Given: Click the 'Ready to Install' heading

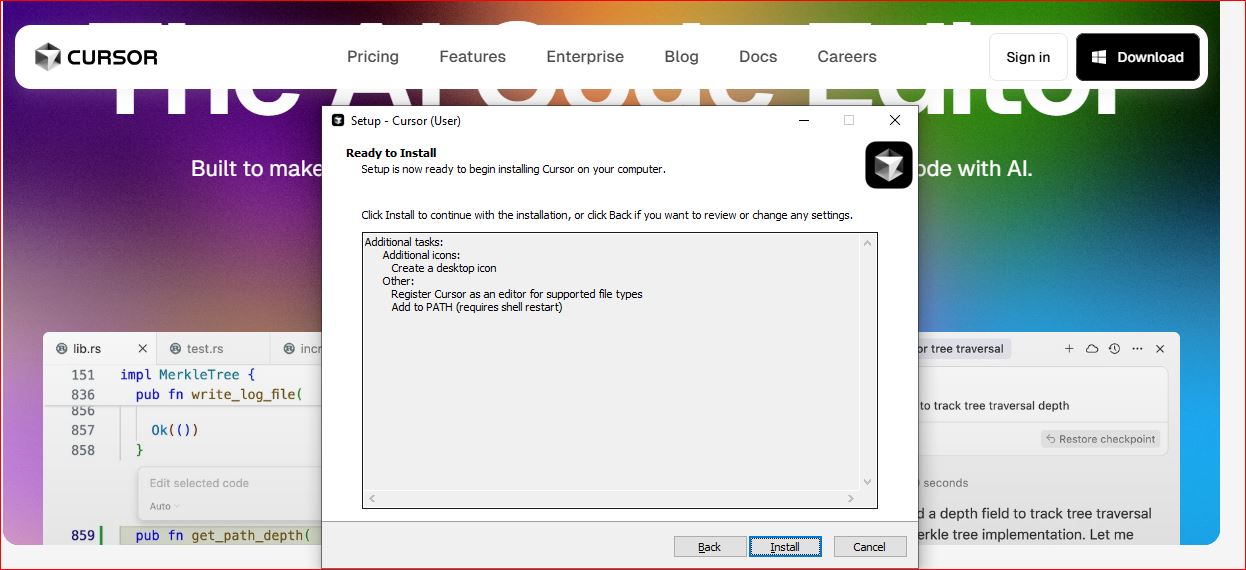Looking at the screenshot, I should coord(391,153).
